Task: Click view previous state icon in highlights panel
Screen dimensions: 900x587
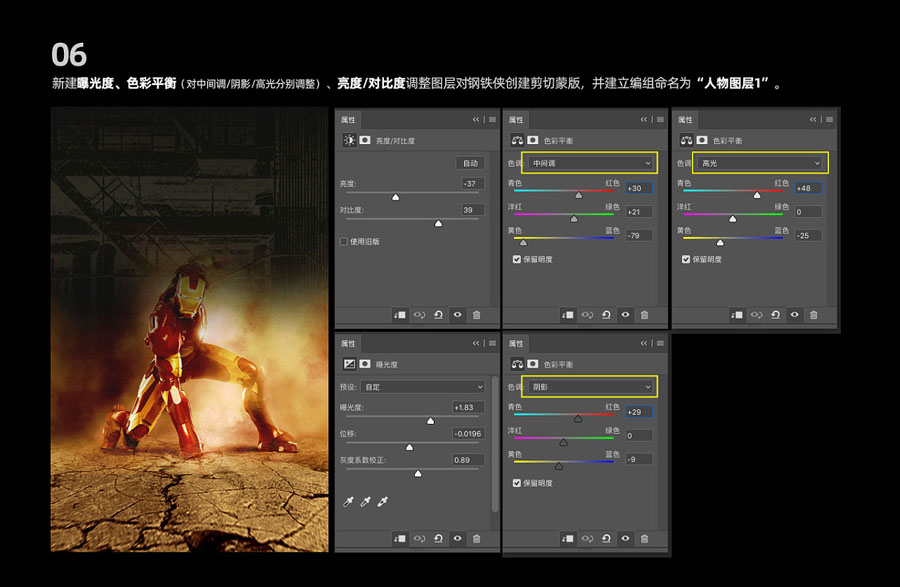Action: (x=757, y=314)
